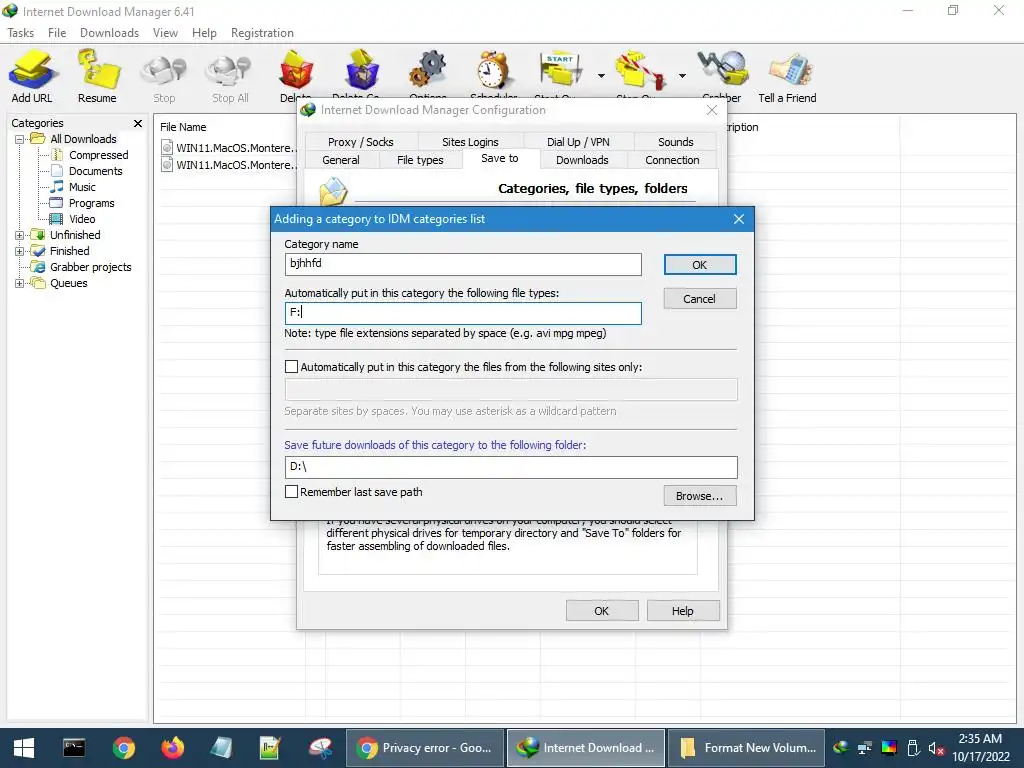This screenshot has height=768, width=1024.
Task: Select the Video category
Action: point(74,219)
